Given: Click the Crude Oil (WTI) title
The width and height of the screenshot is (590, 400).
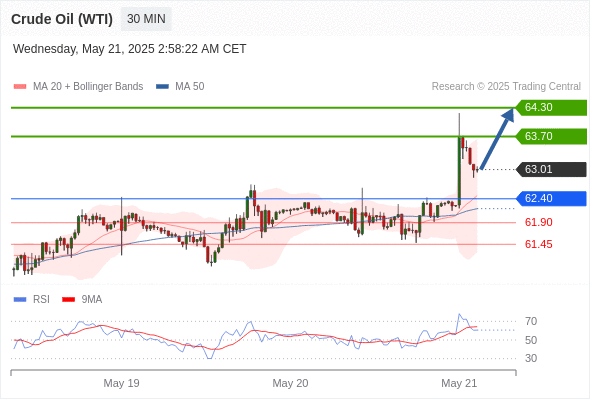Looking at the screenshot, I should pyautogui.click(x=62, y=19).
